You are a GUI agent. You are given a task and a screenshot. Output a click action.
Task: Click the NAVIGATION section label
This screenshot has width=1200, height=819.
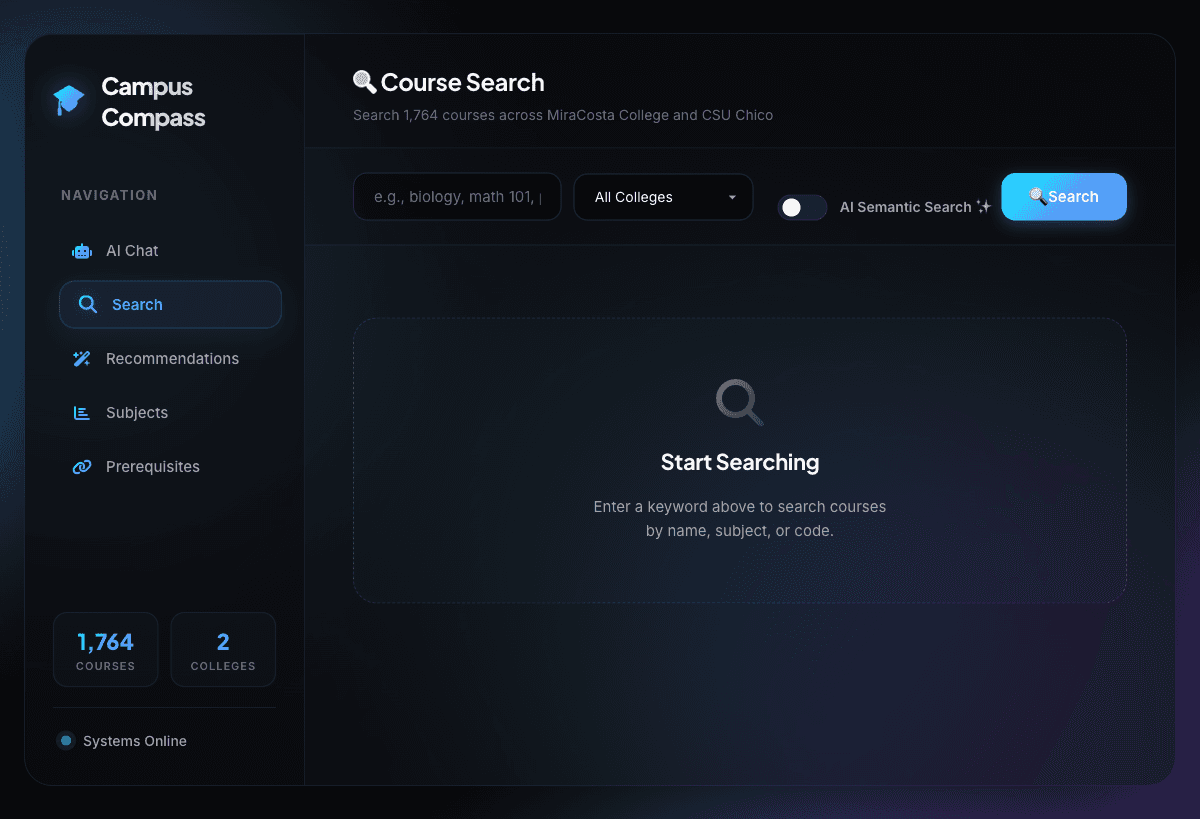coord(109,195)
